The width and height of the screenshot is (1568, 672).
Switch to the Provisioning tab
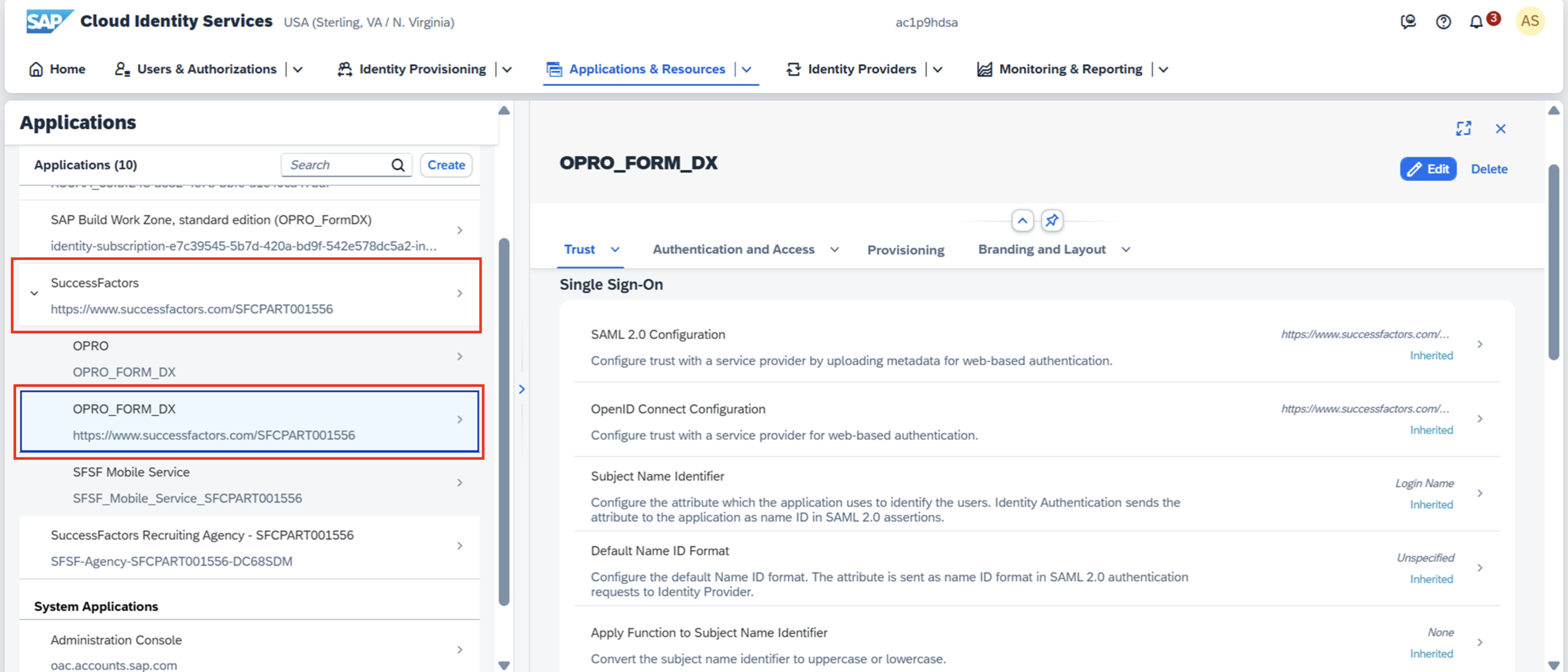905,249
